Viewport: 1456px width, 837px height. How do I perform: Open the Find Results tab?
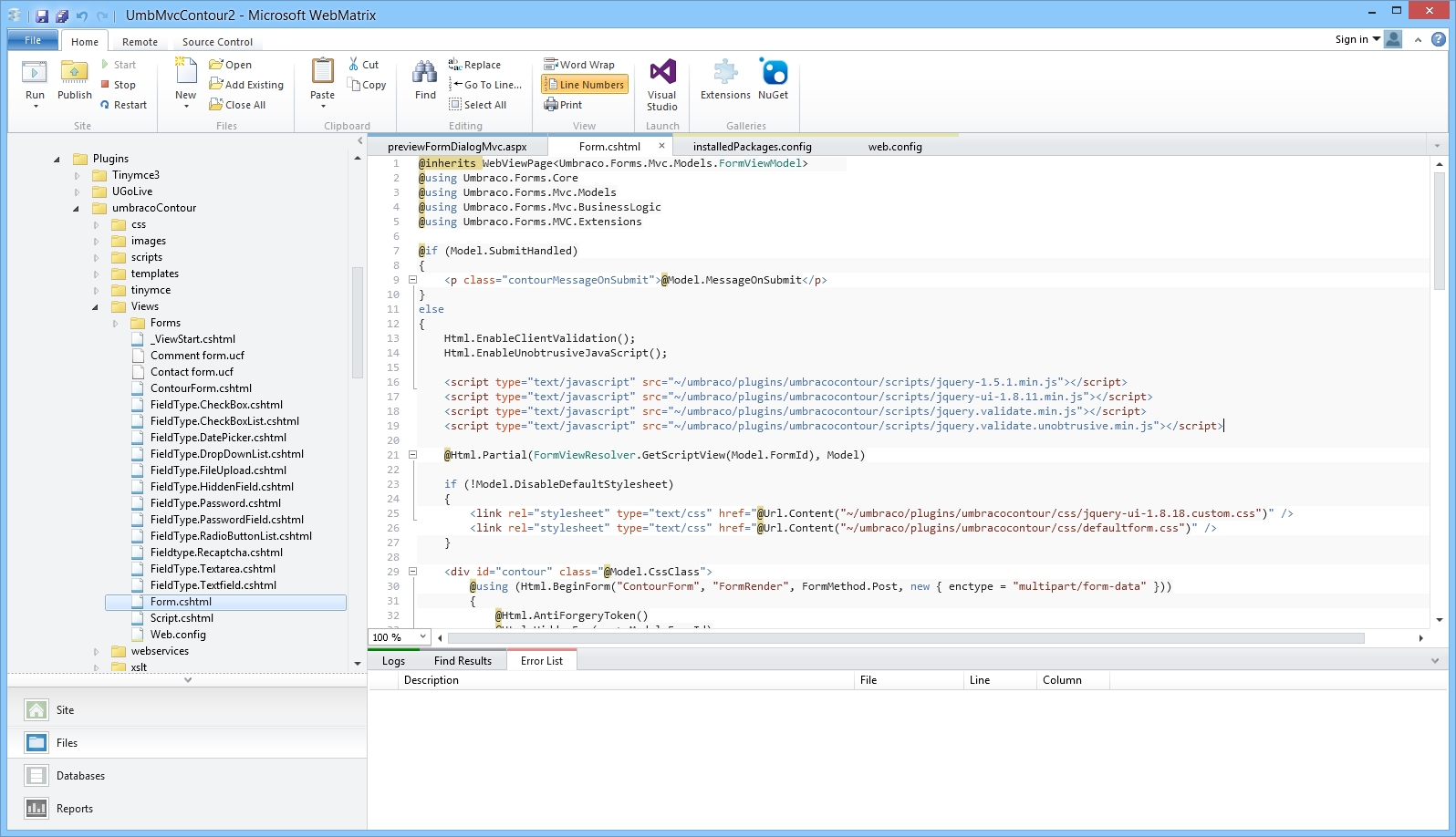click(463, 661)
